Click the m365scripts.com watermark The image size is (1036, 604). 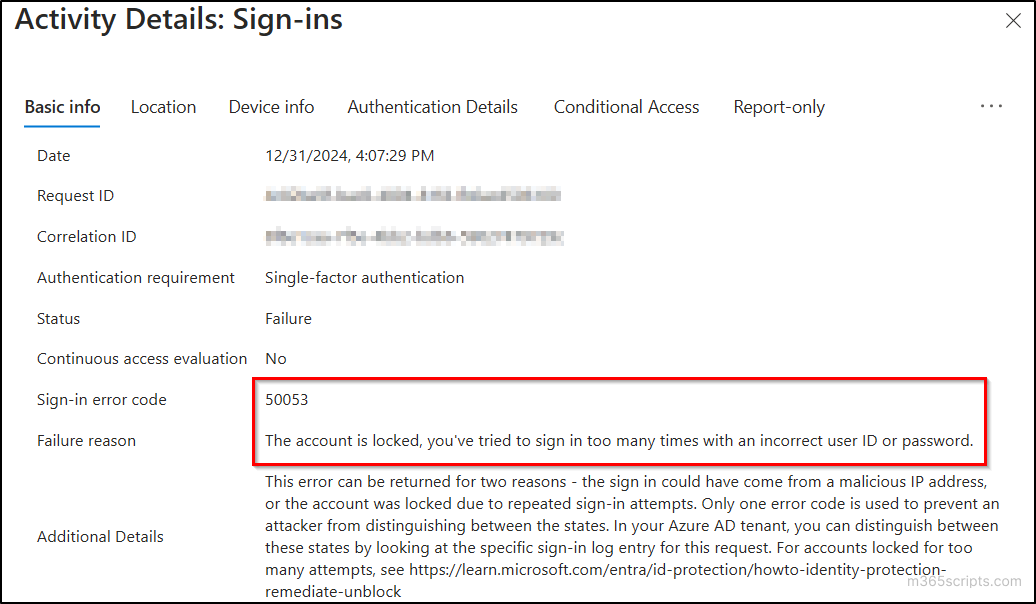964,581
